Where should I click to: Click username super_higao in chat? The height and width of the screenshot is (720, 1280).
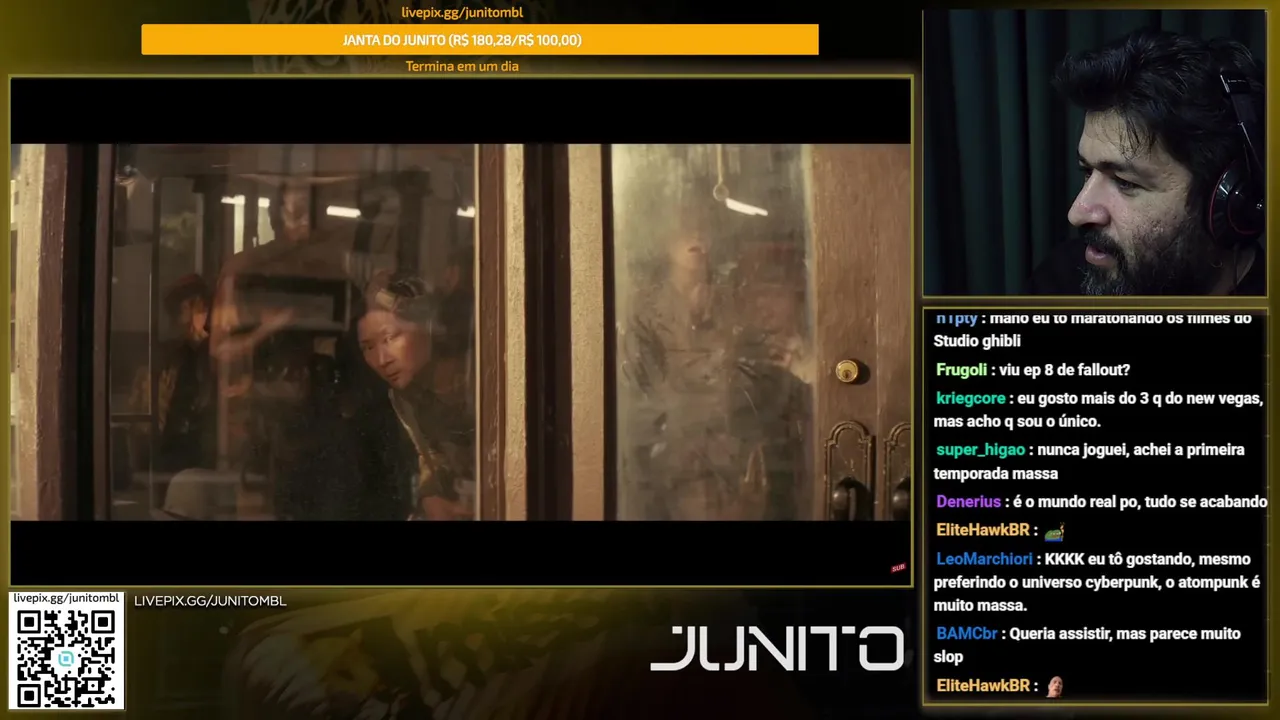click(x=980, y=450)
